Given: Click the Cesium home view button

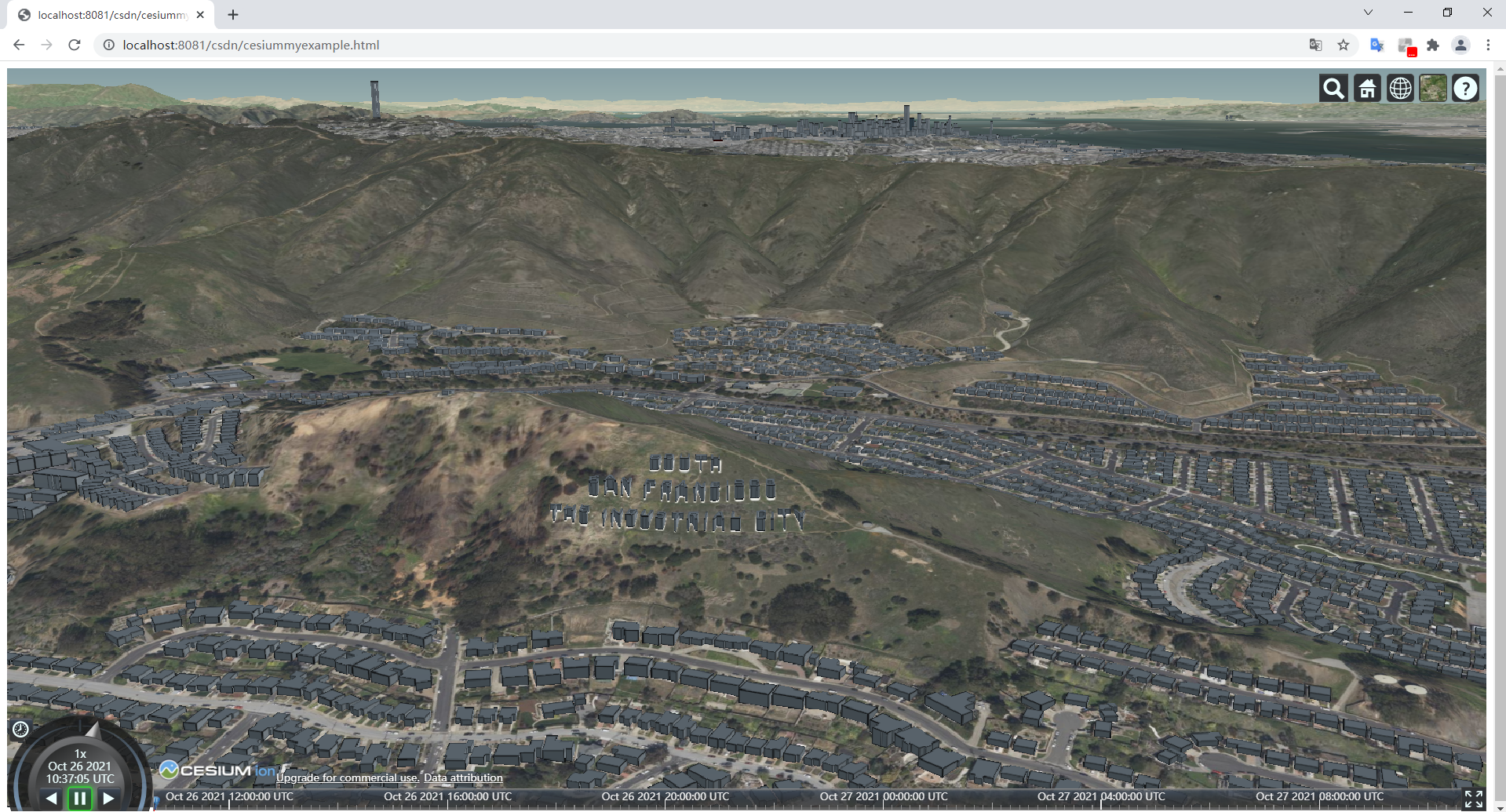Looking at the screenshot, I should coord(1367,89).
